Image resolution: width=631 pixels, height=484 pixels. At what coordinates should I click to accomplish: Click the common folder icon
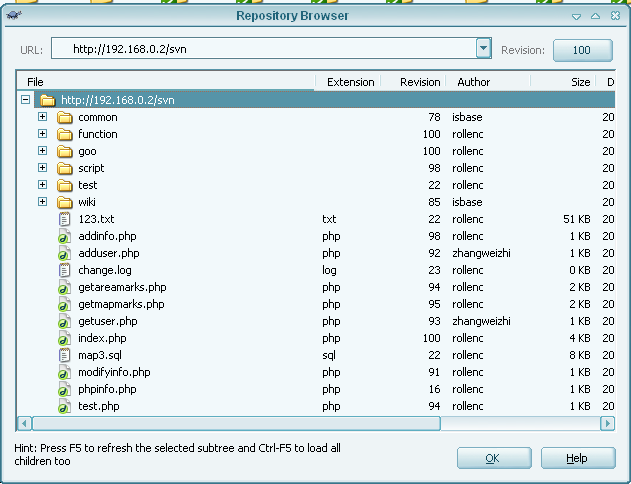pyautogui.click(x=64, y=117)
